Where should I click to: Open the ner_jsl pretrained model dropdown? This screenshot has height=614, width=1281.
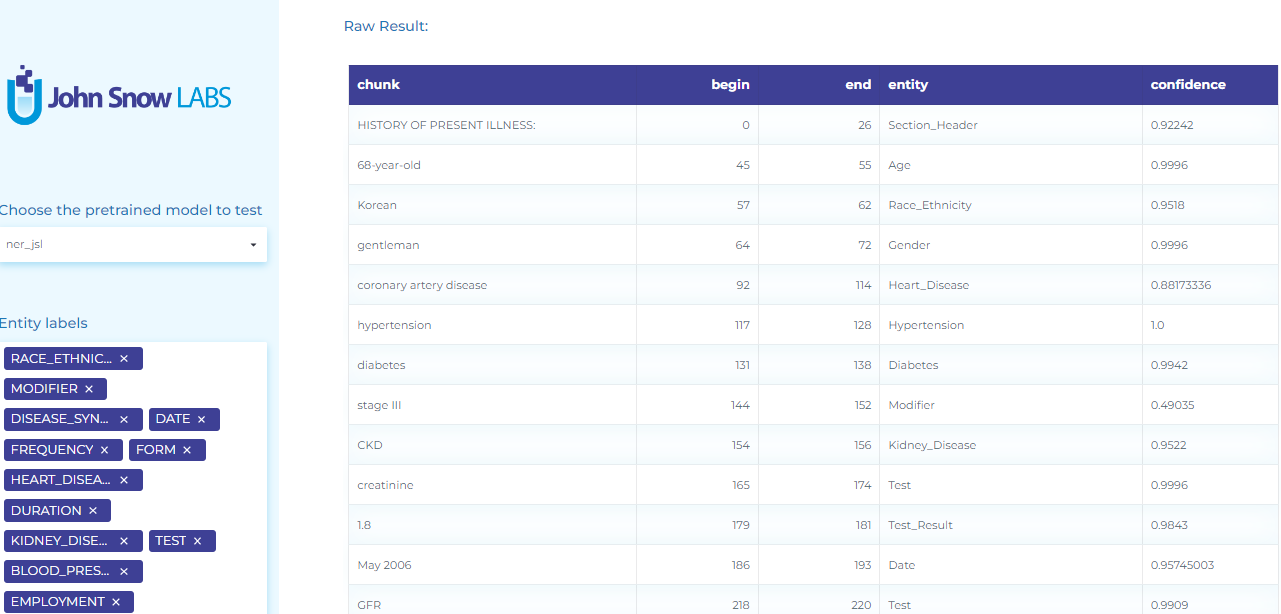(132, 245)
